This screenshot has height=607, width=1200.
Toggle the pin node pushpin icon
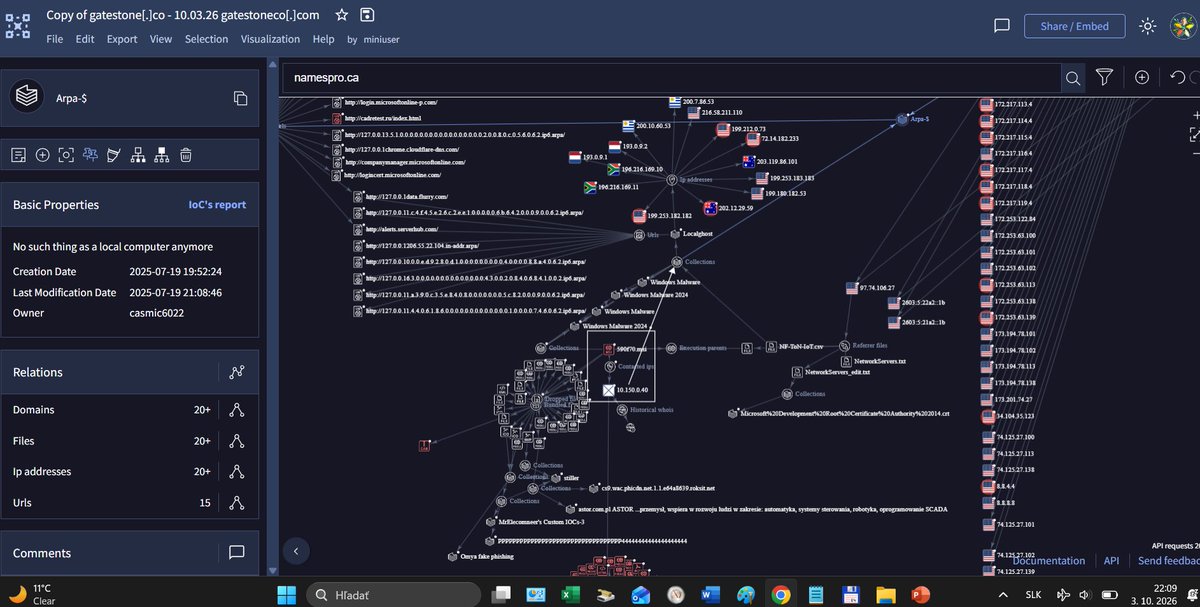click(x=90, y=155)
